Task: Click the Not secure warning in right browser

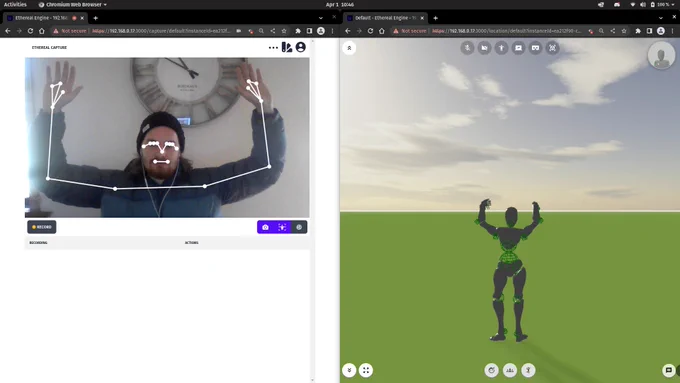Action: pos(409,31)
